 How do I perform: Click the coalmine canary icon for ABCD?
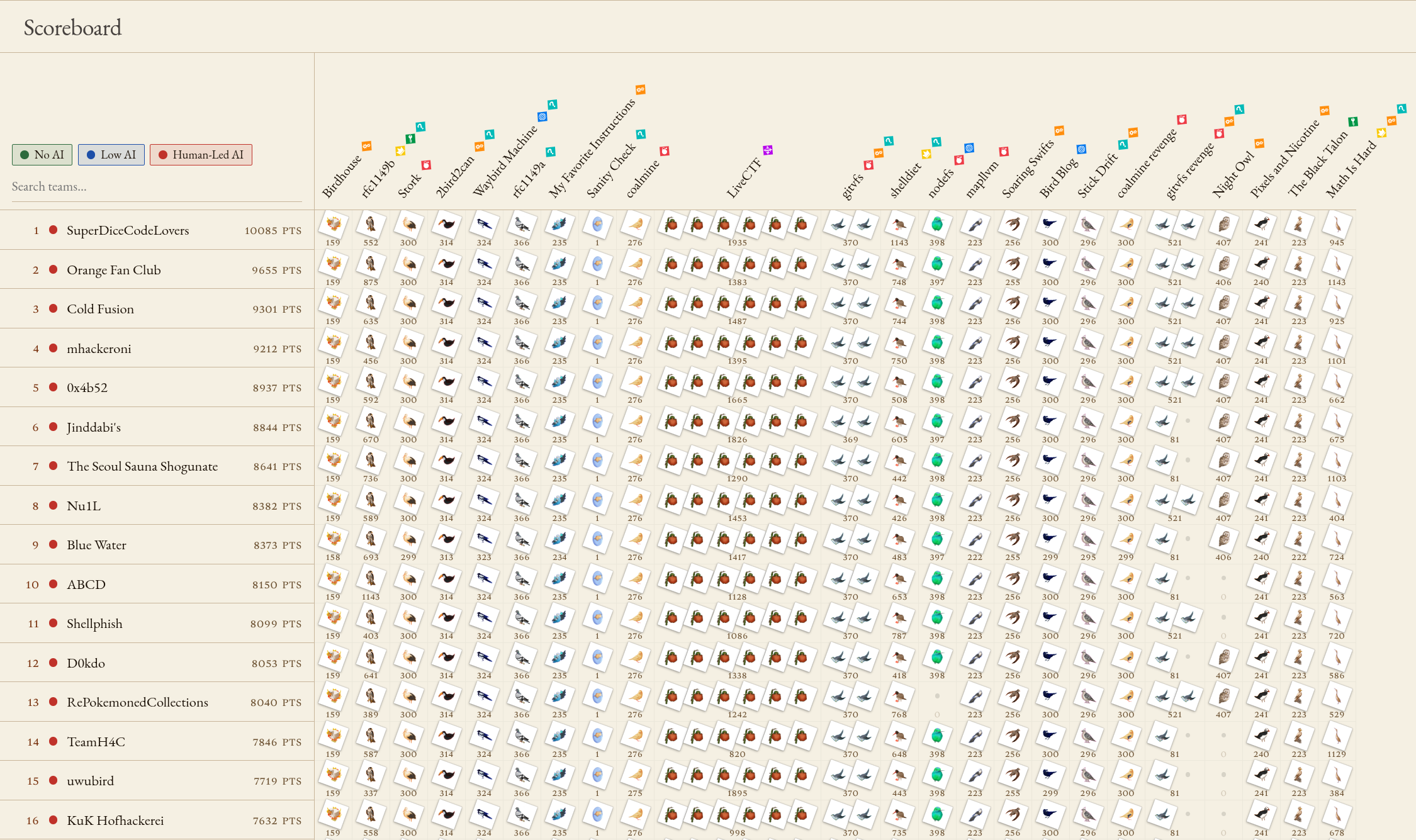click(635, 579)
